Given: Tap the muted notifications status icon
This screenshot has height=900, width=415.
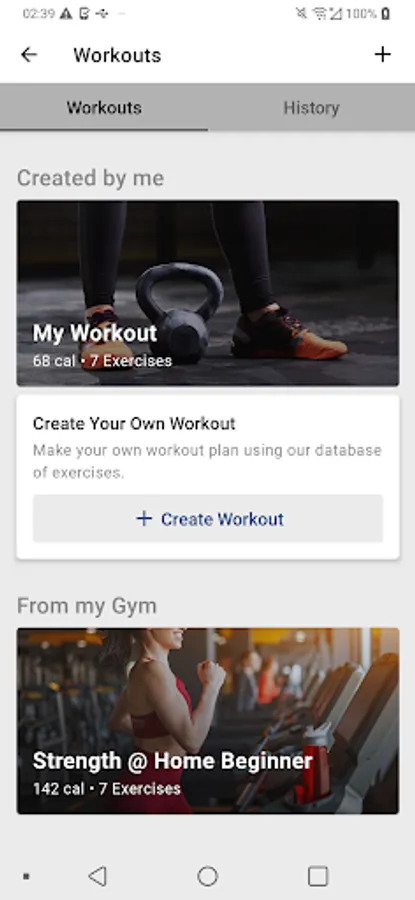Looking at the screenshot, I should (x=301, y=14).
